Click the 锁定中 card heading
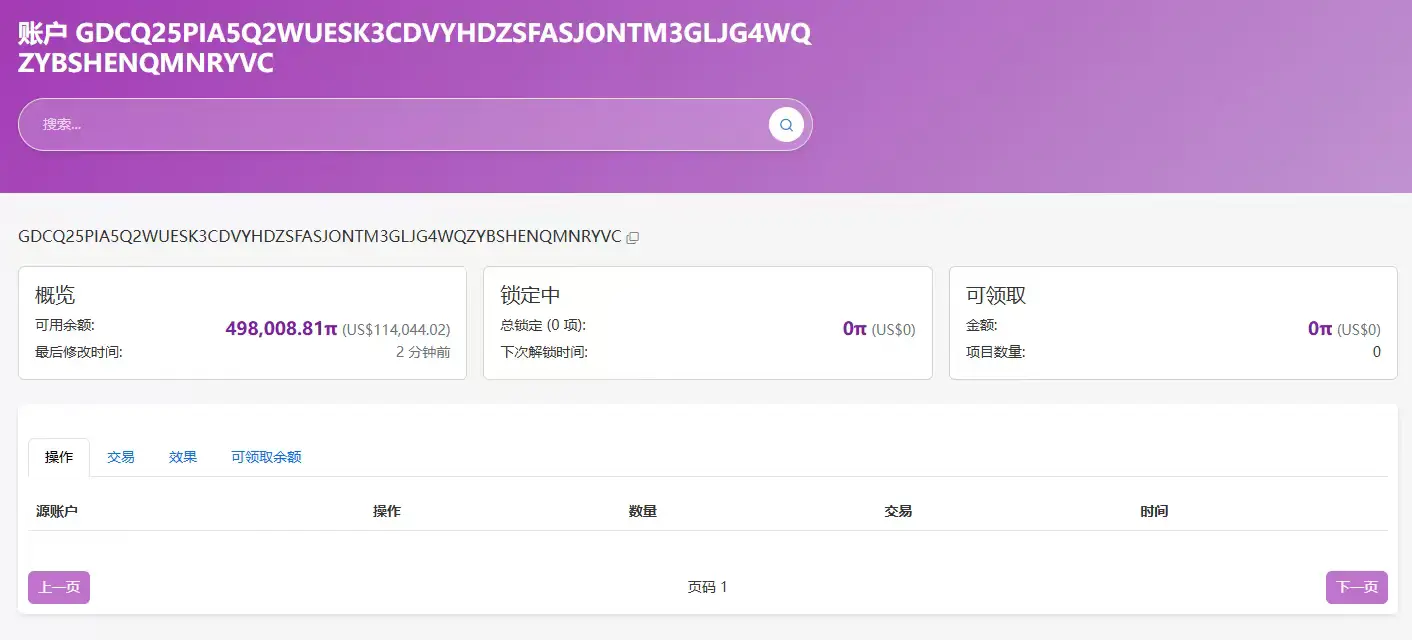This screenshot has width=1412, height=640. [530, 295]
